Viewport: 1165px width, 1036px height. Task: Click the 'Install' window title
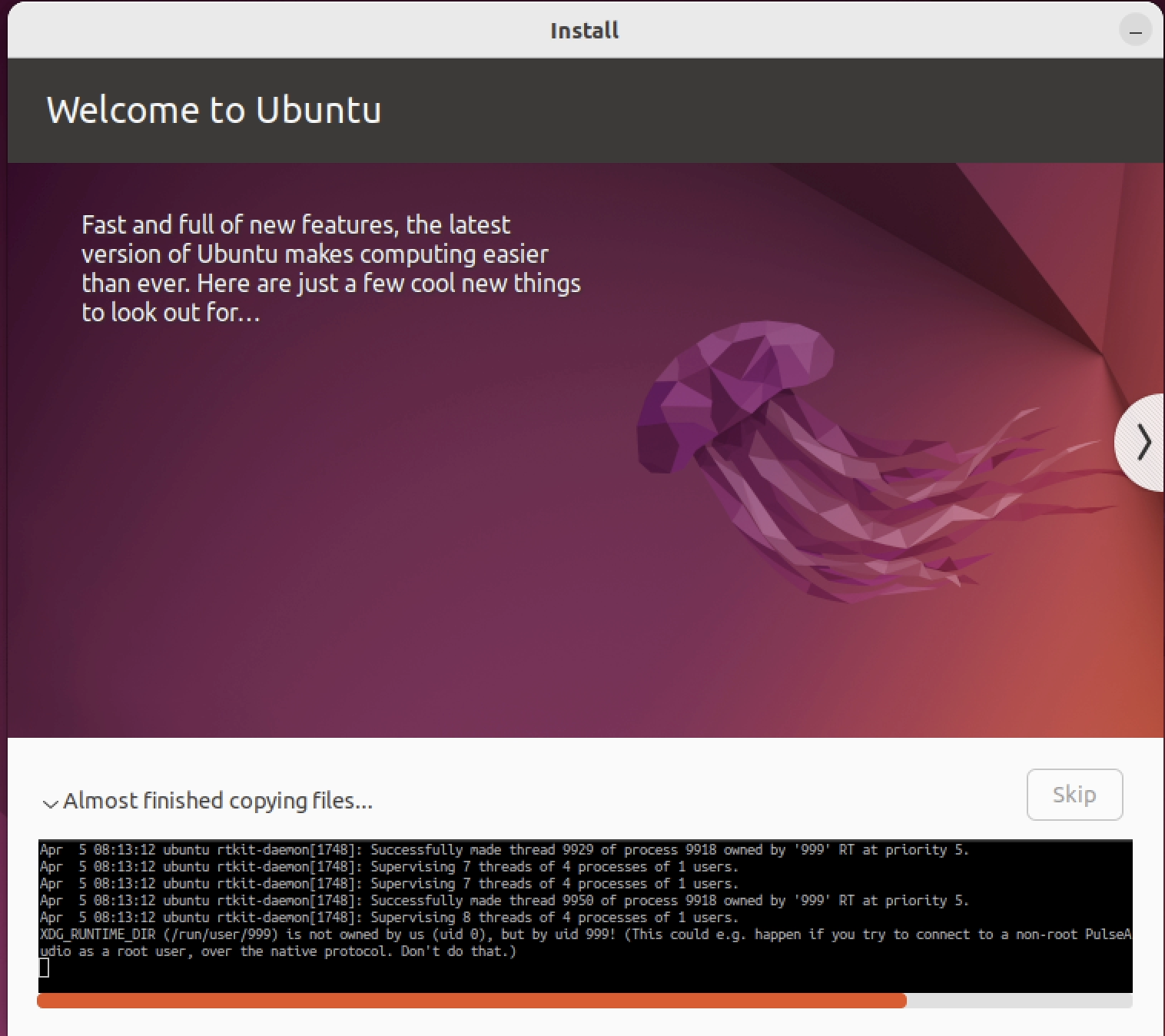584,31
